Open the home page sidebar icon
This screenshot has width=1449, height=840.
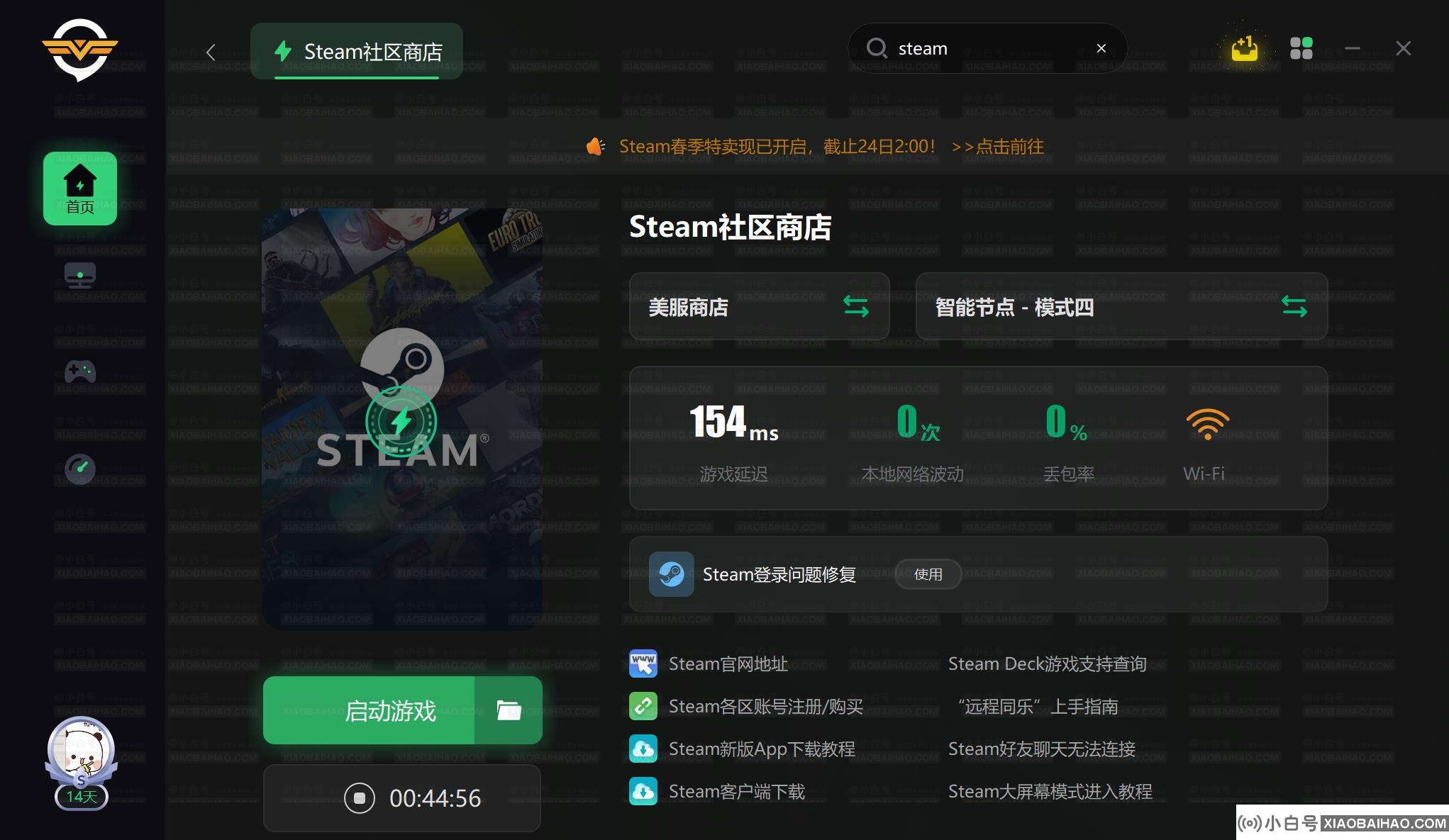coord(80,189)
